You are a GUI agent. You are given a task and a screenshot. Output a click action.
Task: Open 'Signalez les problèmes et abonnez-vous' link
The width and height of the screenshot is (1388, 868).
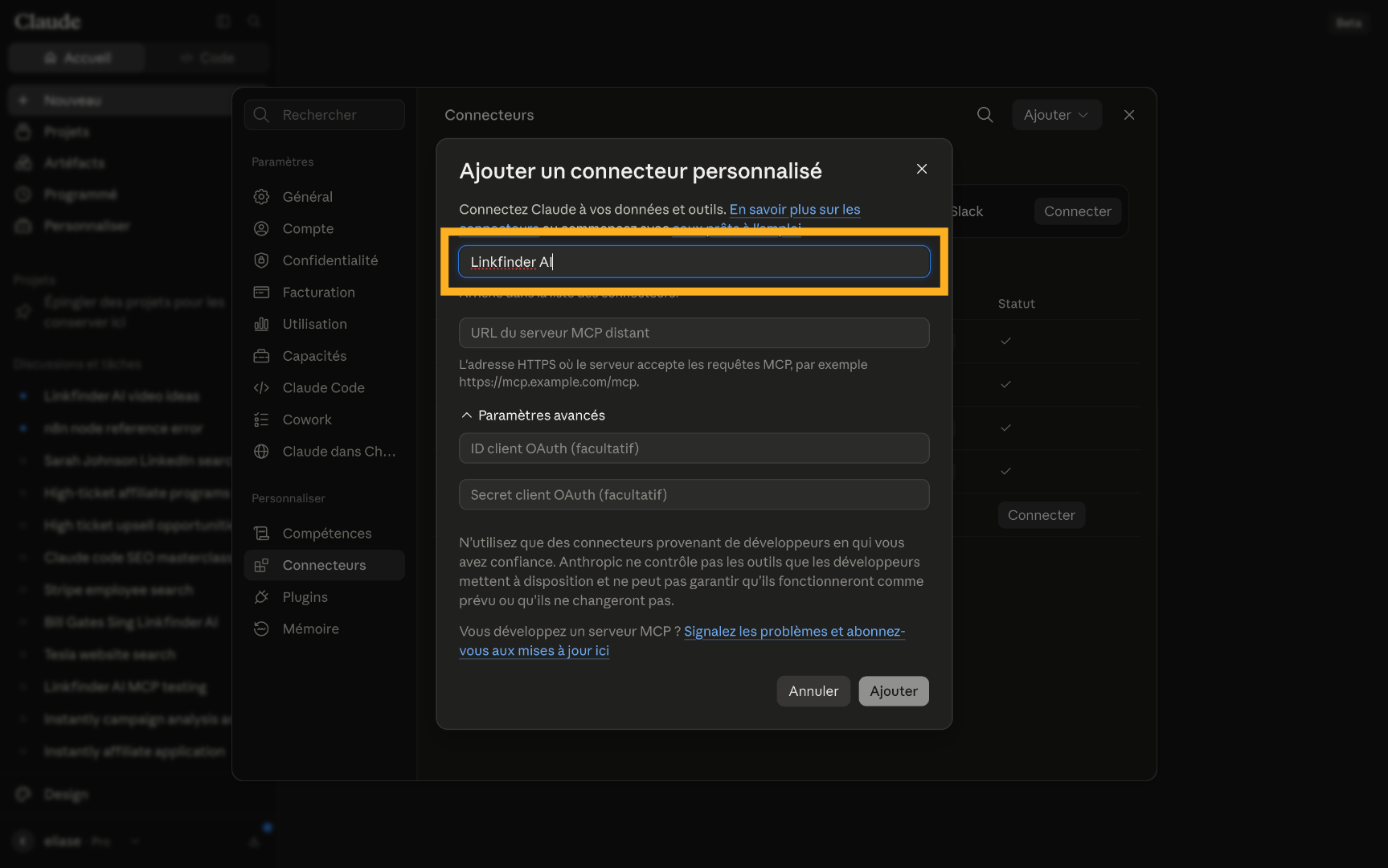794,632
